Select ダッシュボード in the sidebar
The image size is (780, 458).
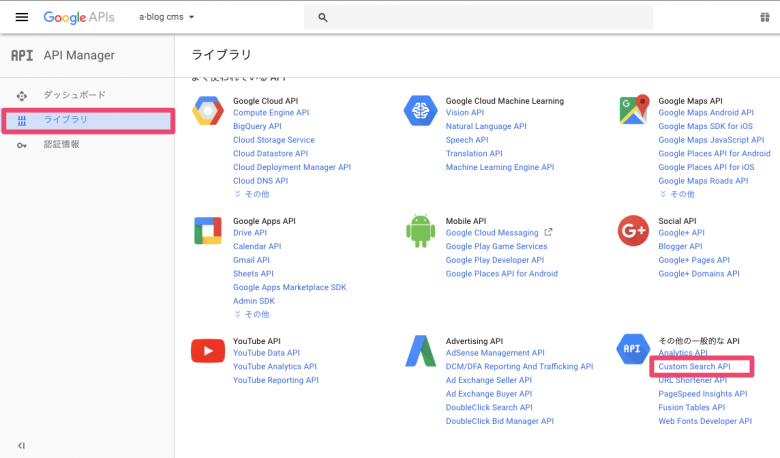[74, 95]
